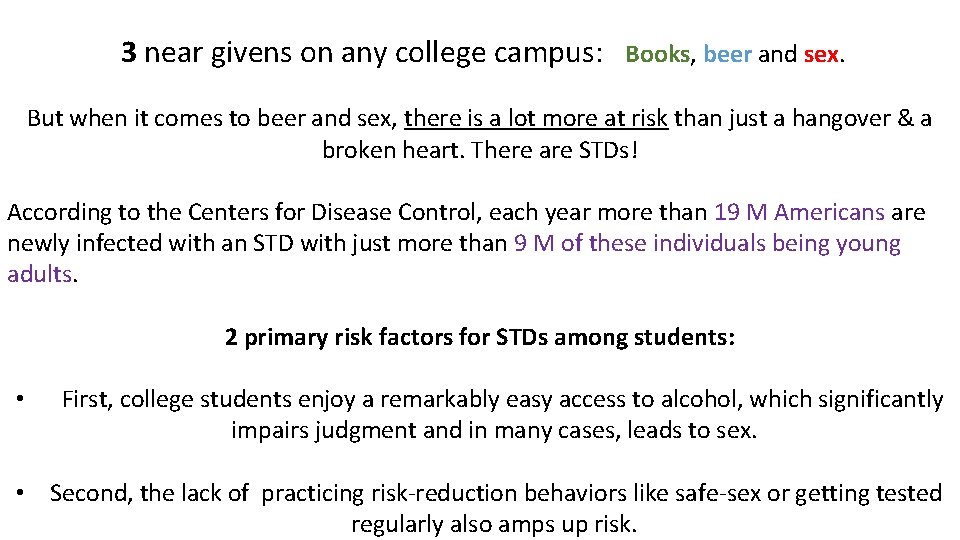Click 'getting tested' in second bullet
The image size is (960, 540).
tap(868, 493)
